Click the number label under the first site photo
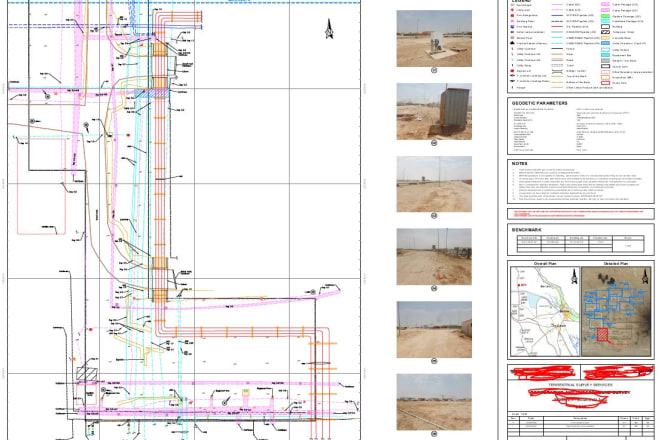The width and height of the screenshot is (660, 440). click(x=434, y=70)
